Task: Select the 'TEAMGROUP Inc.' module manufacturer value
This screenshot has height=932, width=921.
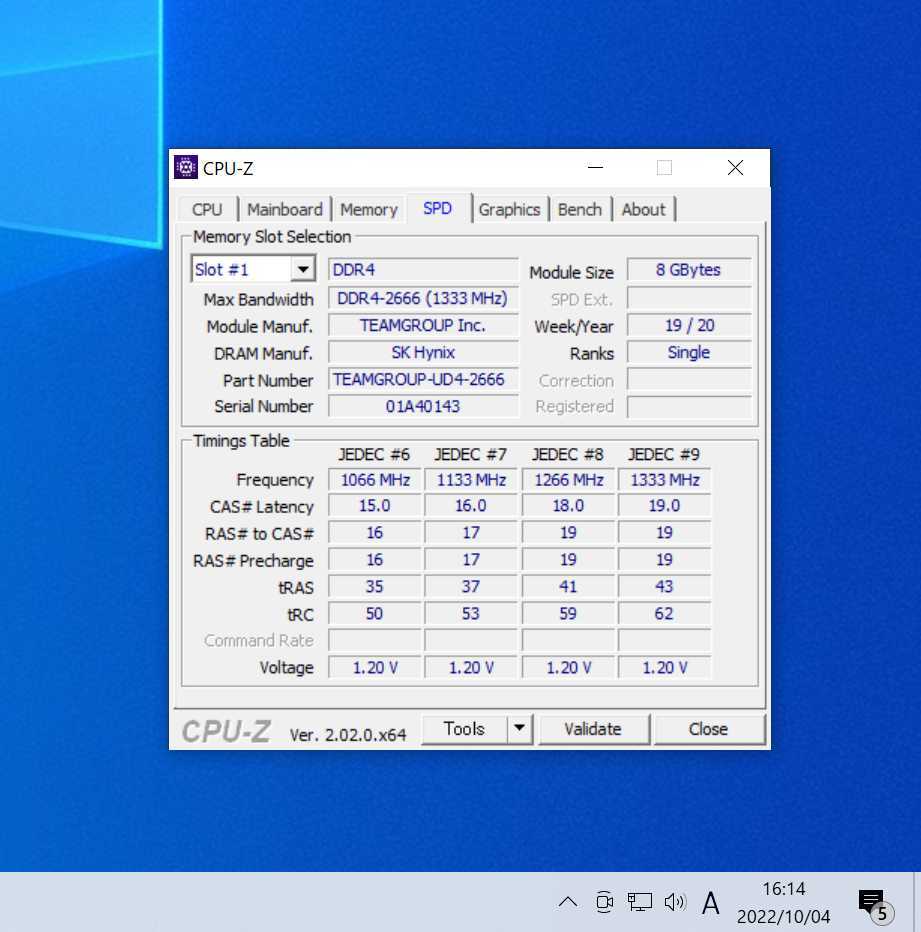Action: (423, 325)
